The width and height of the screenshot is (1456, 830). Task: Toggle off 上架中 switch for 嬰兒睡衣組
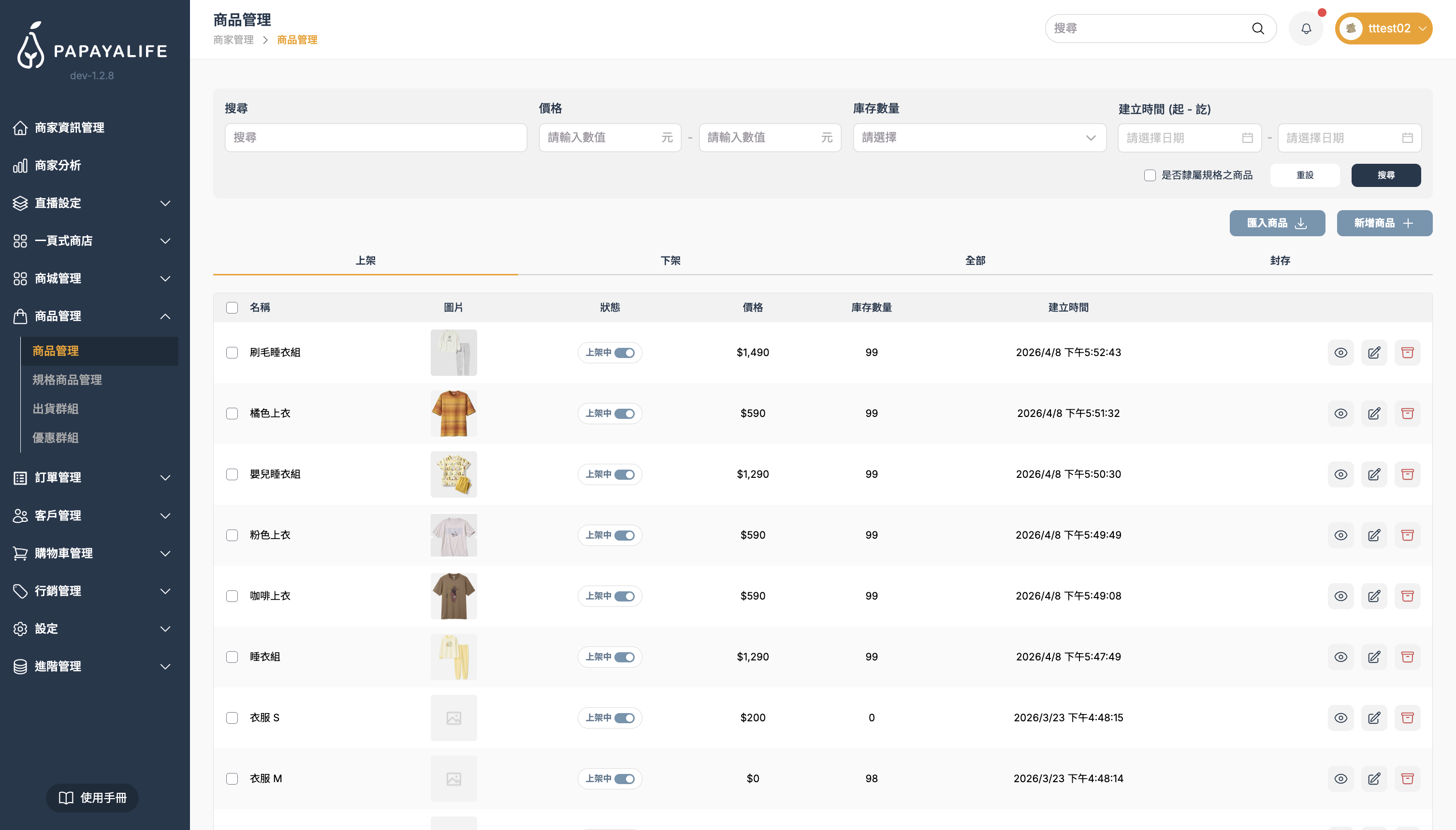click(x=624, y=474)
